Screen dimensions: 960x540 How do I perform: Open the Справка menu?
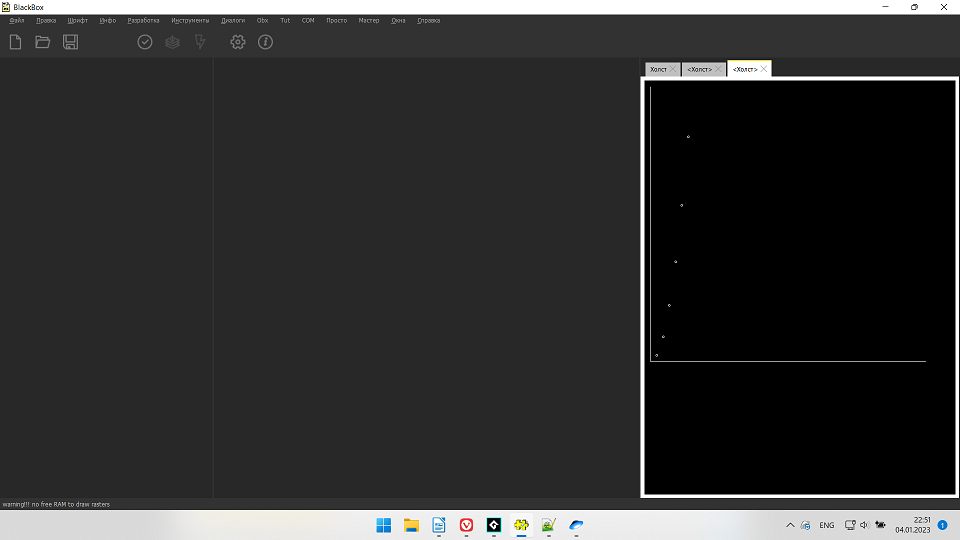coord(428,20)
